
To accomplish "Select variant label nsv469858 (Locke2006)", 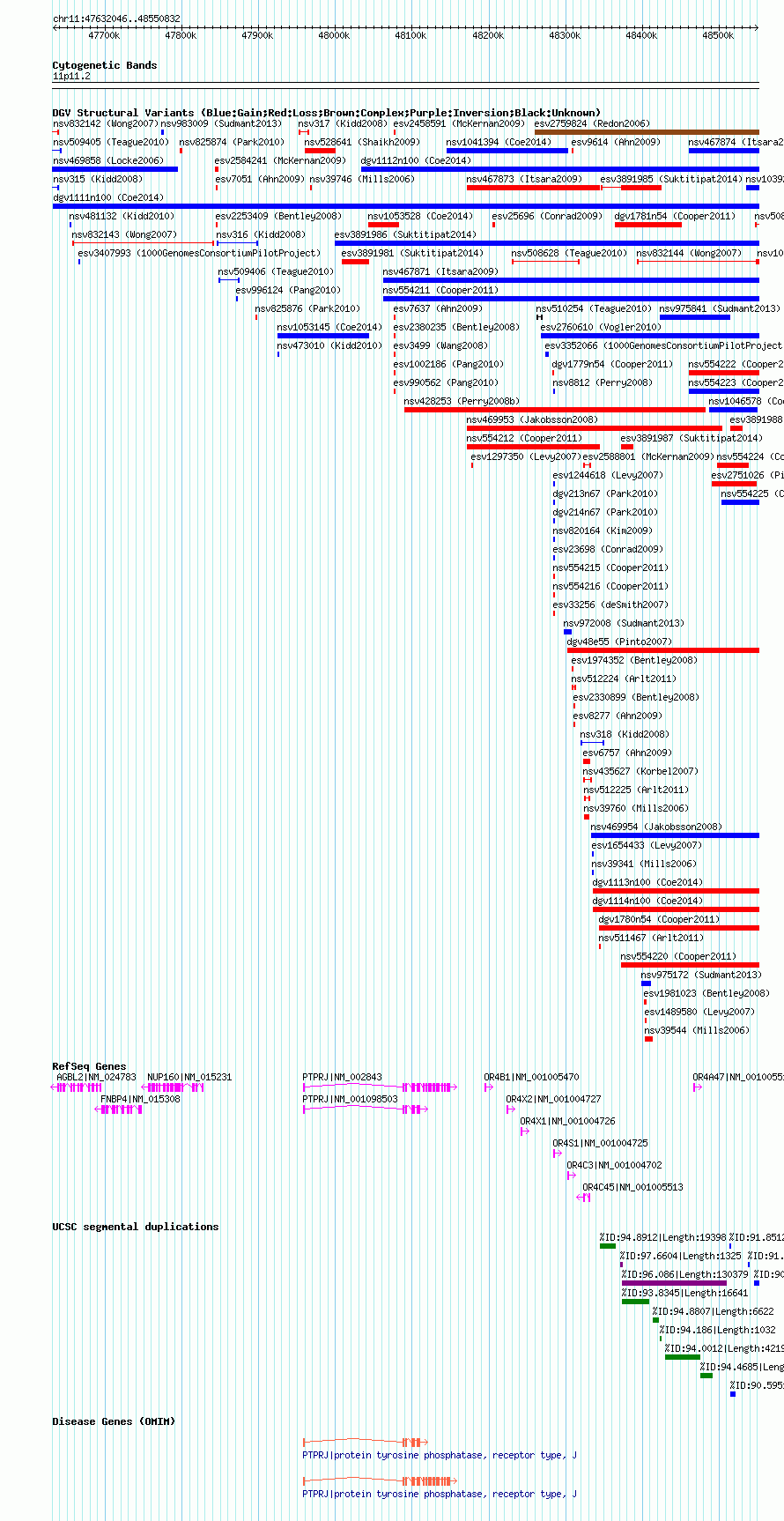I will coord(108,161).
